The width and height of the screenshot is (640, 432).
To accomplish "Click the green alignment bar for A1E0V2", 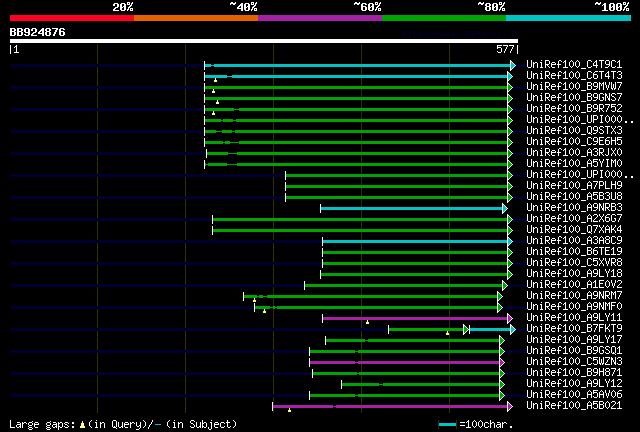I will pyautogui.click(x=404, y=285).
